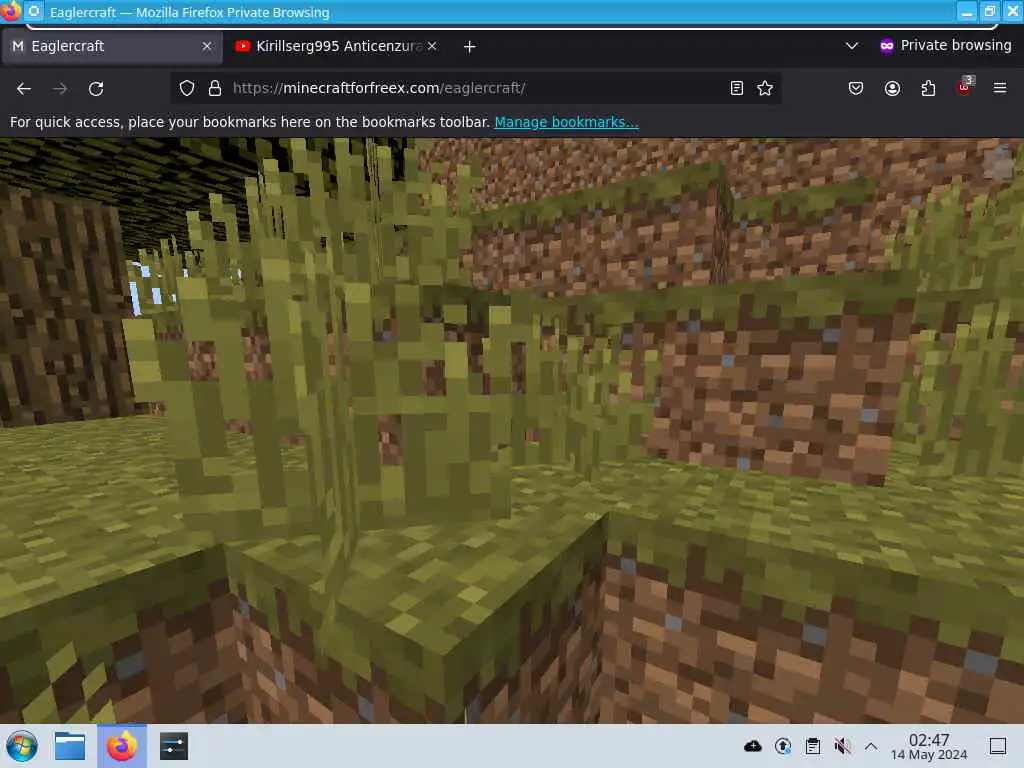The image size is (1024, 768).
Task: Open the Firefox account icon
Action: coord(892,88)
